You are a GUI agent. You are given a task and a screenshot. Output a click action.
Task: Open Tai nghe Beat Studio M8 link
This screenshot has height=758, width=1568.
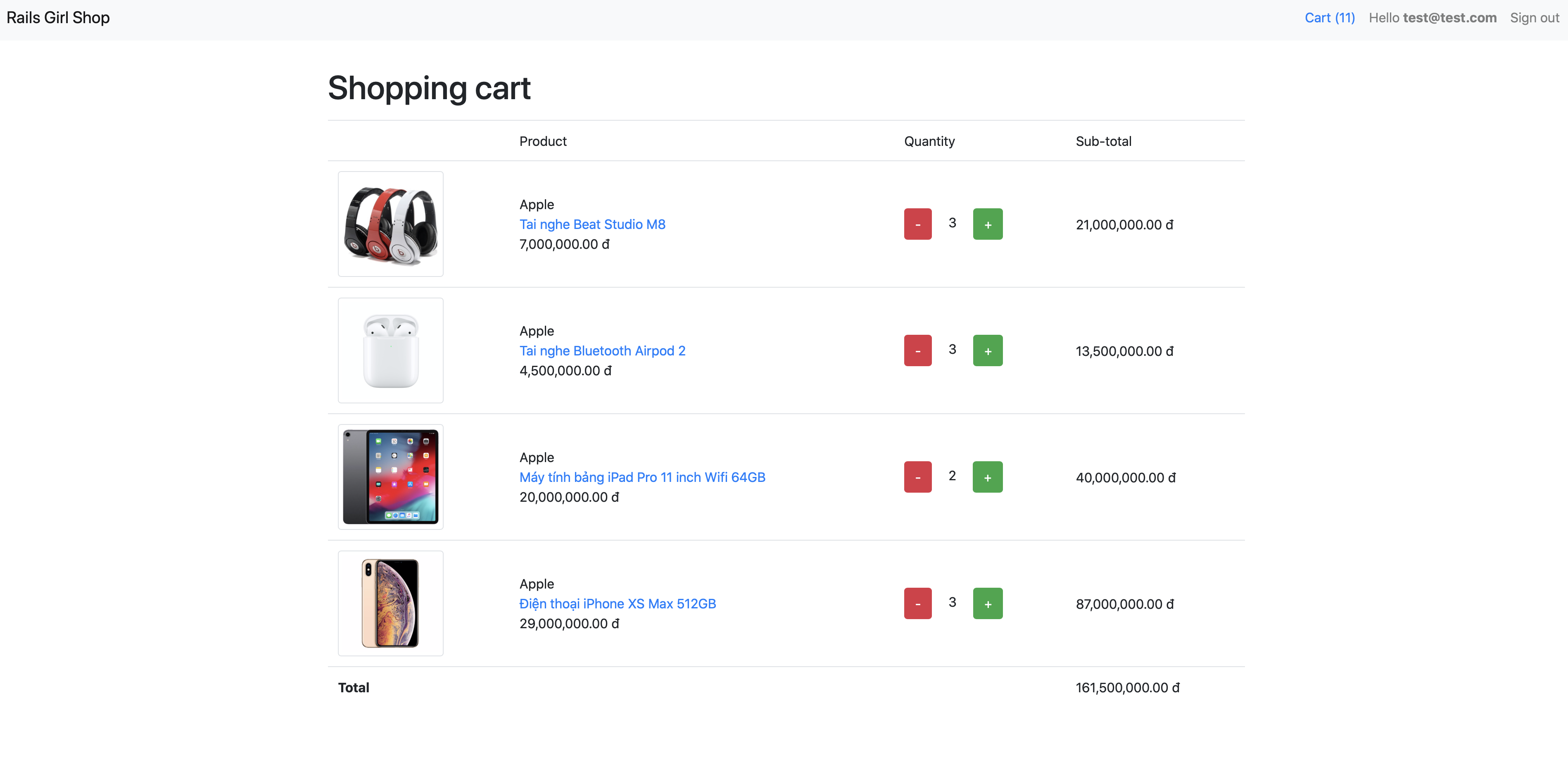tap(592, 224)
